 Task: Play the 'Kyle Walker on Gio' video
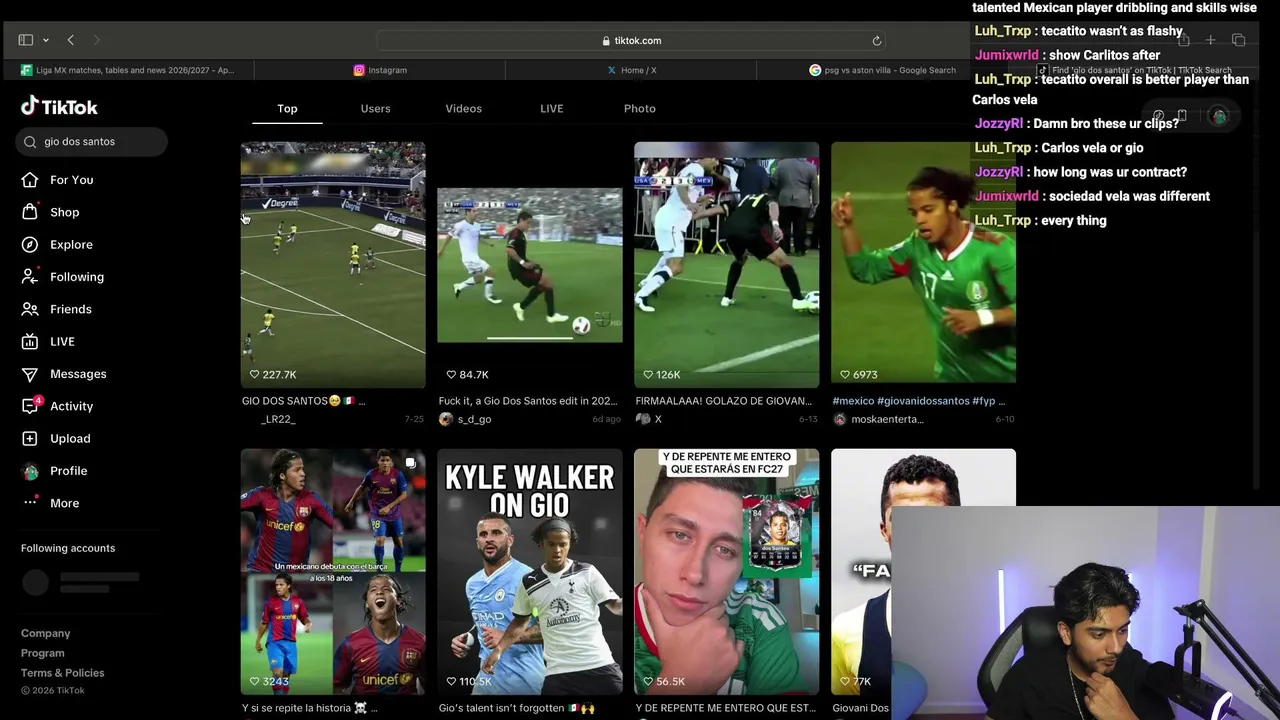pyautogui.click(x=529, y=572)
